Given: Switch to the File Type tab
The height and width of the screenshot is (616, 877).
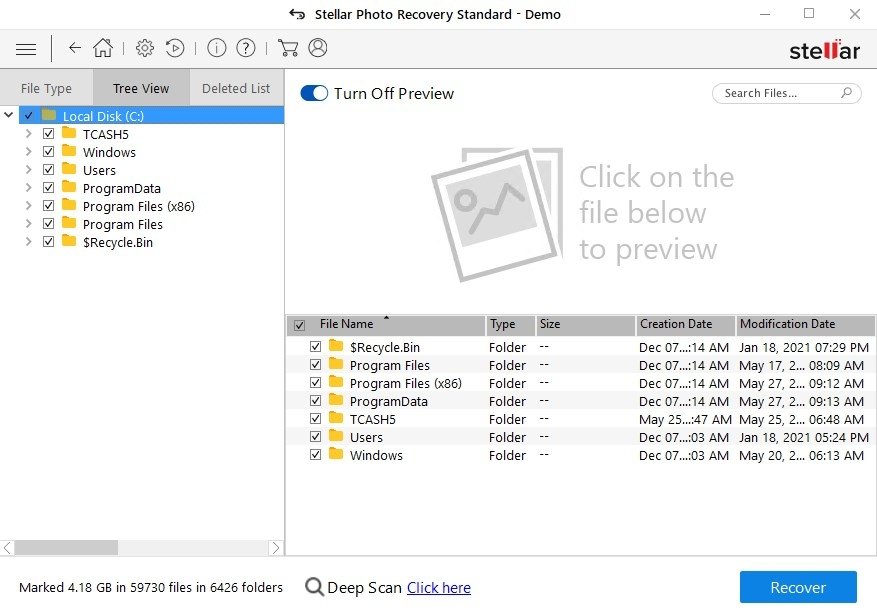Looking at the screenshot, I should click(x=46, y=88).
